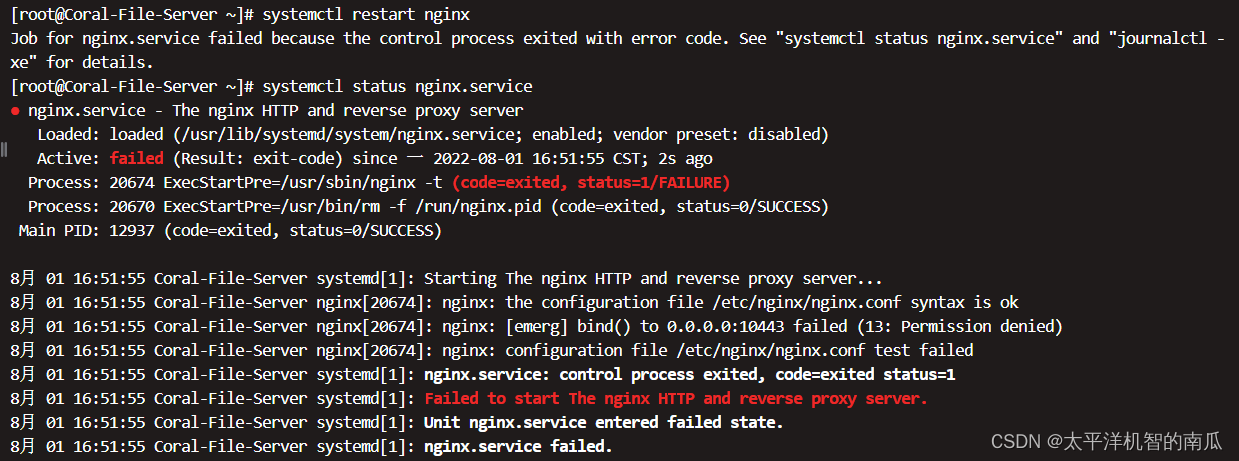Screen dimensions: 1239x461
Task: Click 'Main PID: 12937' line
Action: click(229, 231)
